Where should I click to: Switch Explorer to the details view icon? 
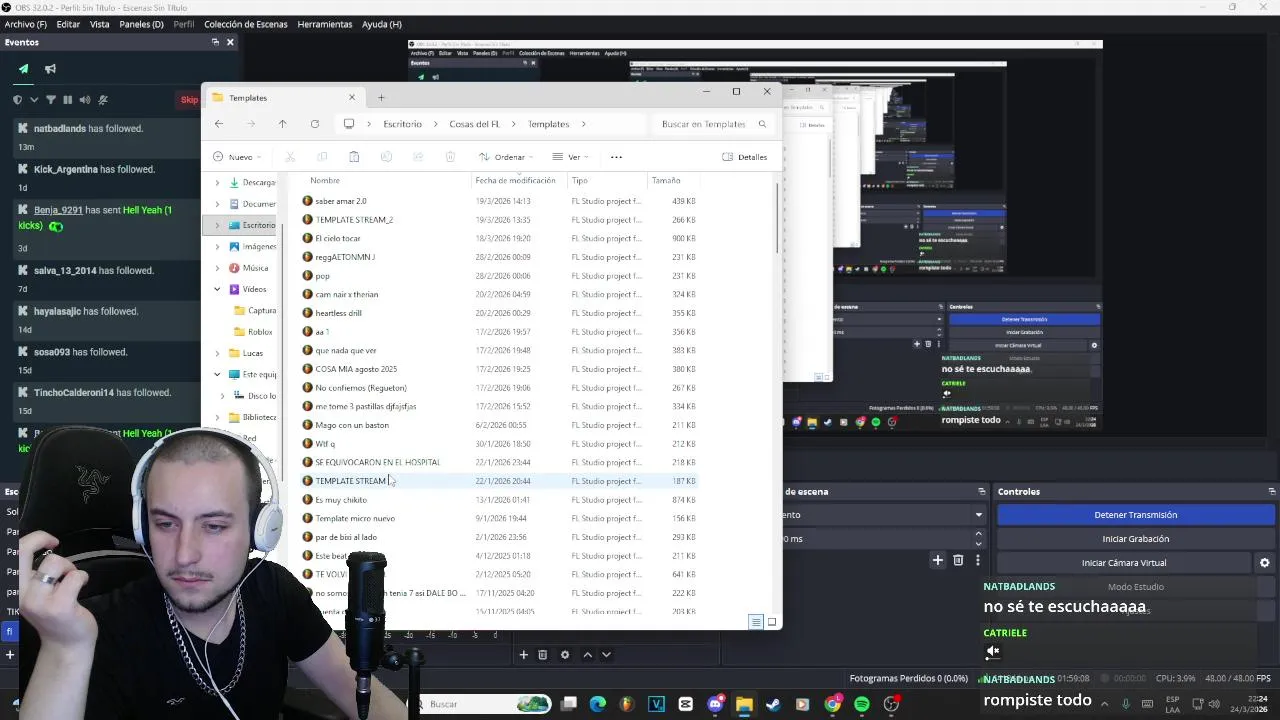point(756,622)
